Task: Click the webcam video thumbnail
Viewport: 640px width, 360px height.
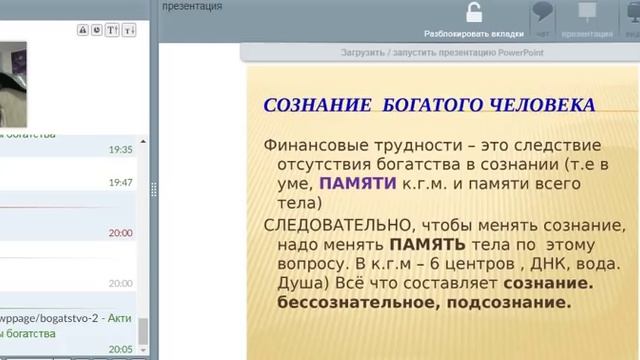Action: point(13,84)
